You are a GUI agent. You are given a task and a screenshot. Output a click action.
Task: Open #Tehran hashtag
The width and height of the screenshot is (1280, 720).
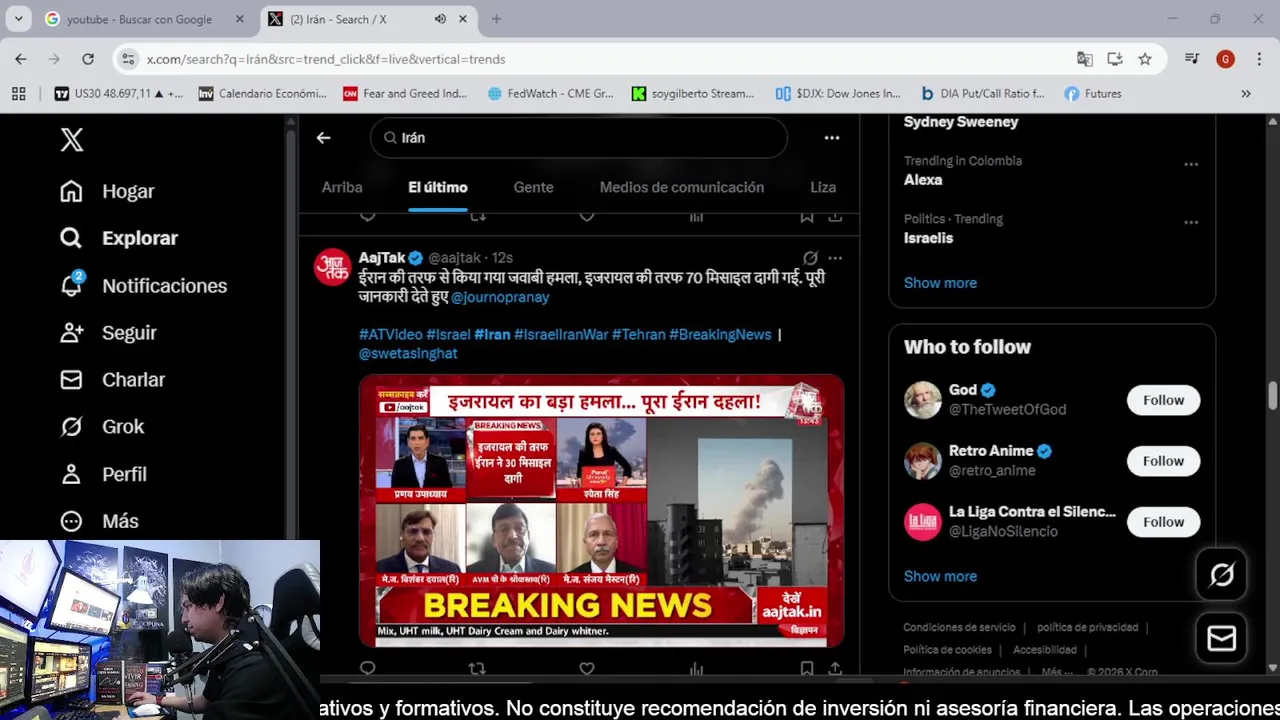pos(639,334)
